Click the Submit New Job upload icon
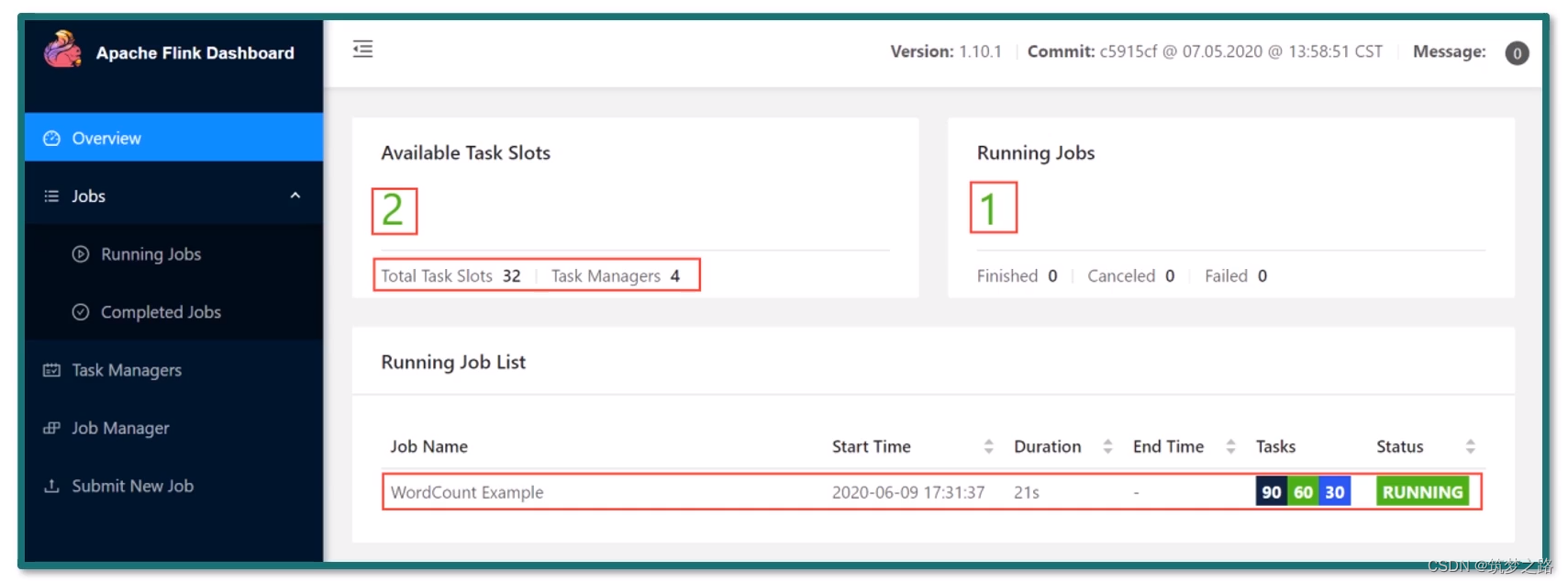 (x=51, y=486)
